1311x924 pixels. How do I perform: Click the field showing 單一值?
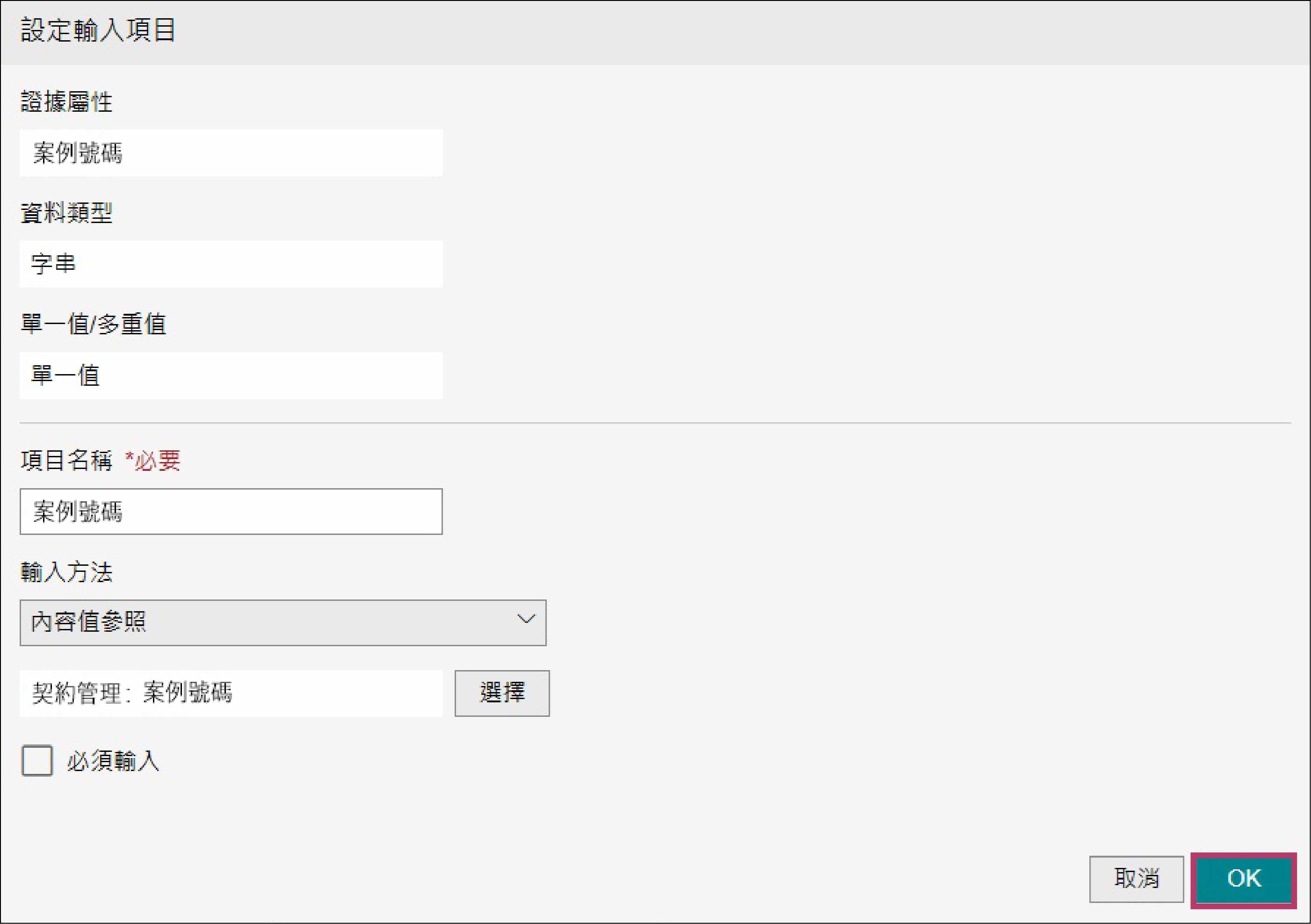tap(231, 375)
